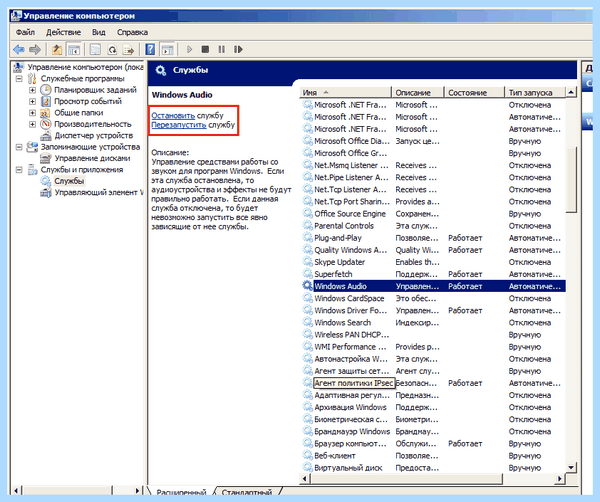The image size is (600, 502).
Task: Toggle the action pane toolbar icon
Action: (167, 49)
